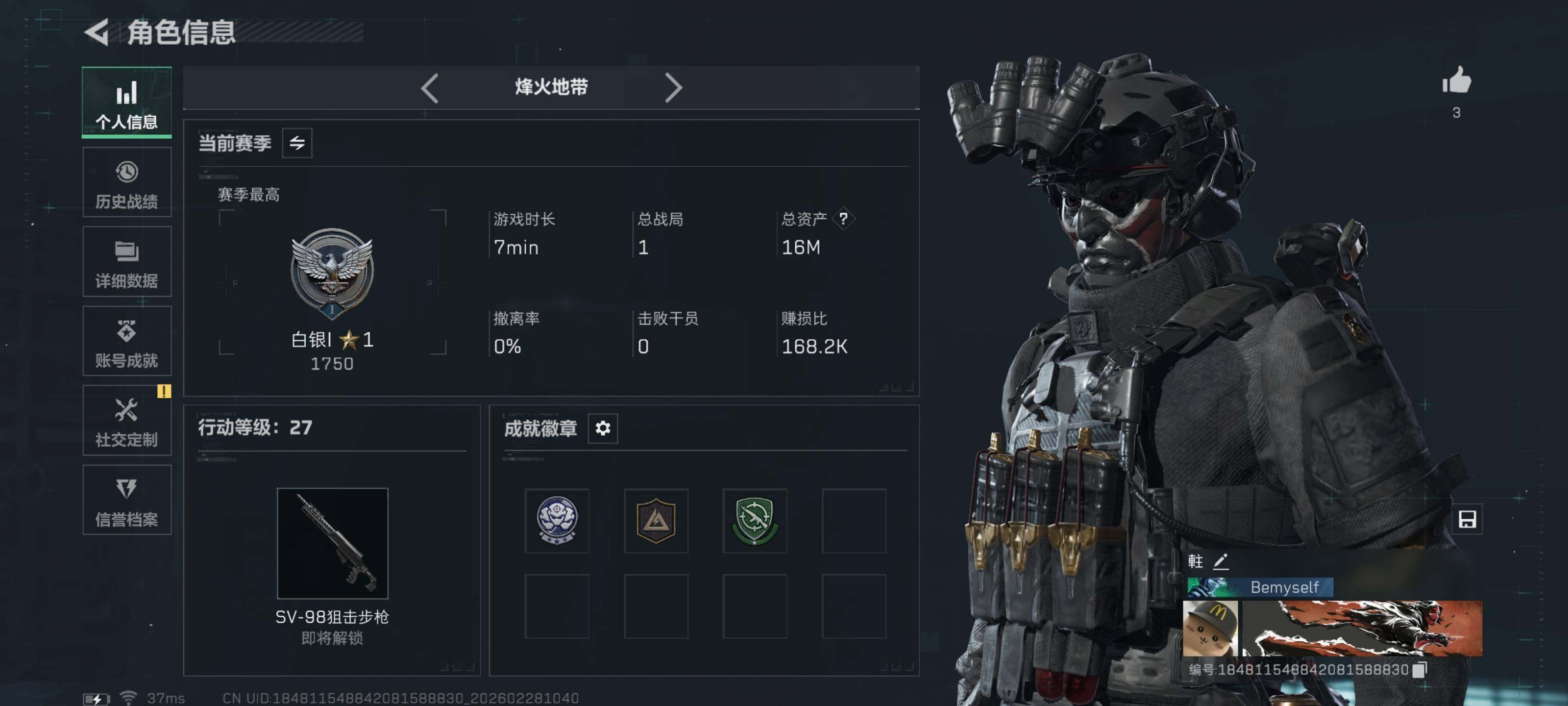Open the 总资产 question mark help
Viewport: 1568px width, 706px height.
click(843, 219)
